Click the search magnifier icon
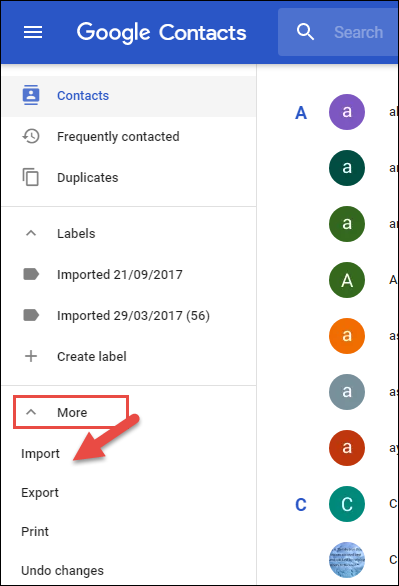399x586 pixels. [305, 32]
